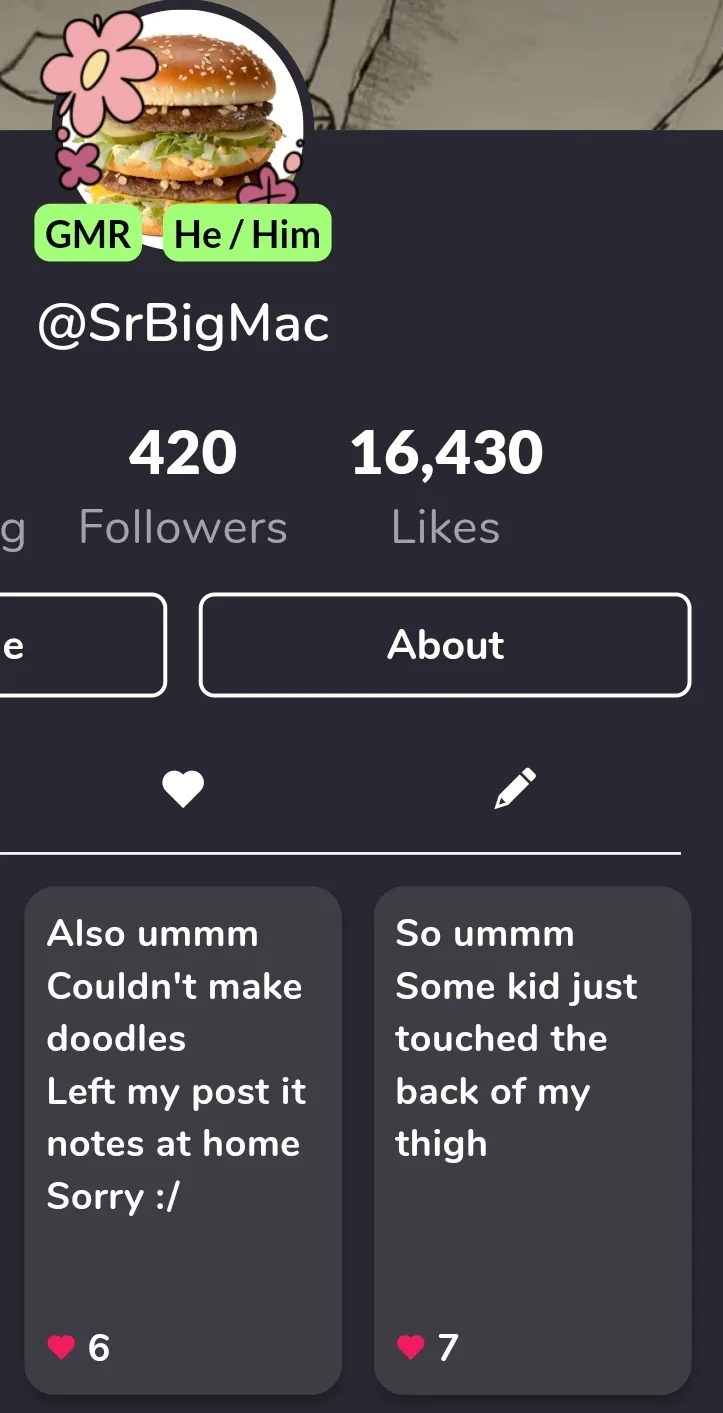Tap the green GMR badge
This screenshot has width=723, height=1413.
click(x=88, y=233)
